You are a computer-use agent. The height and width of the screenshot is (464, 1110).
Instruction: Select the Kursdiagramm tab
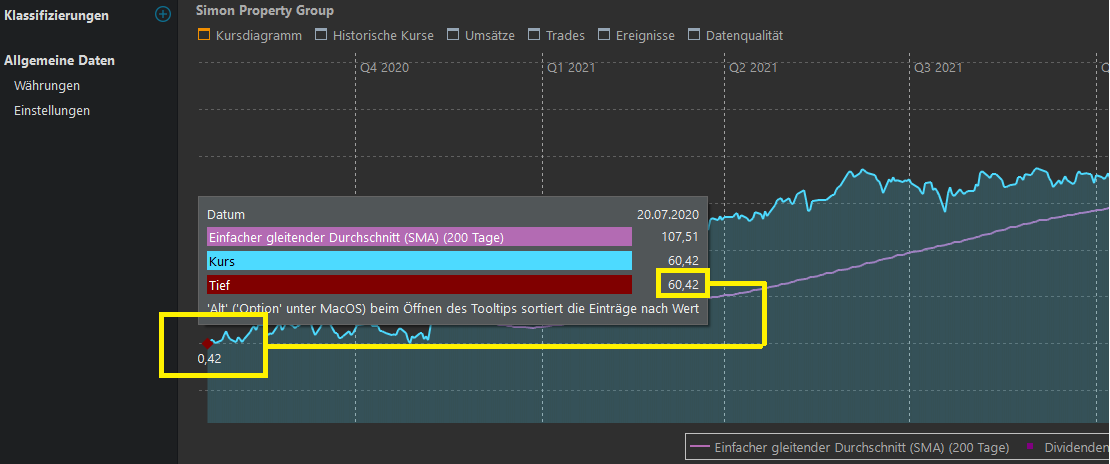tap(250, 35)
